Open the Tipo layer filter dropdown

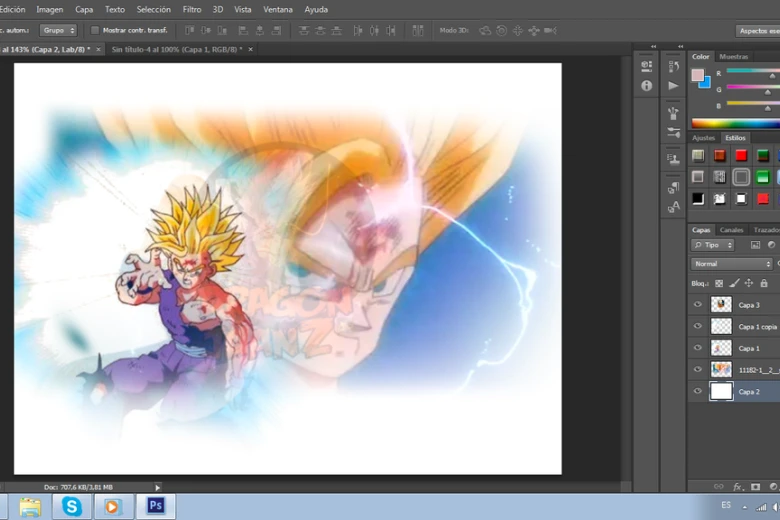712,245
